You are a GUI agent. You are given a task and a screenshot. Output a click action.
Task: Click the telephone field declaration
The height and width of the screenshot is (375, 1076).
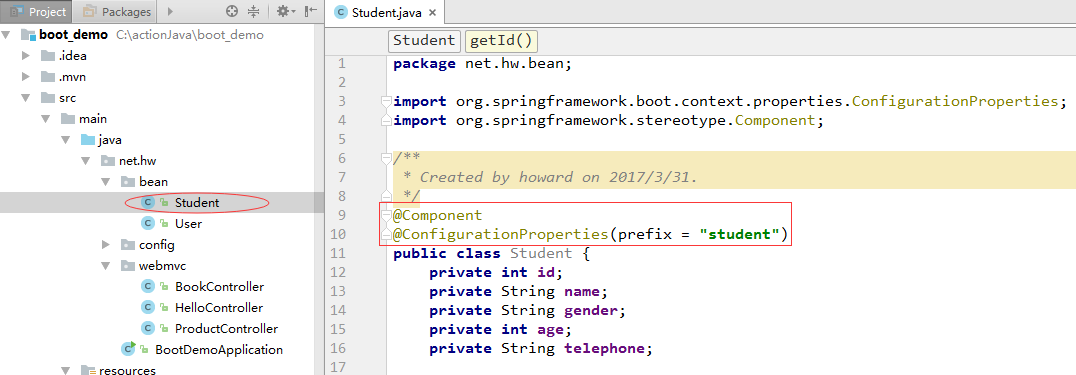click(x=541, y=348)
